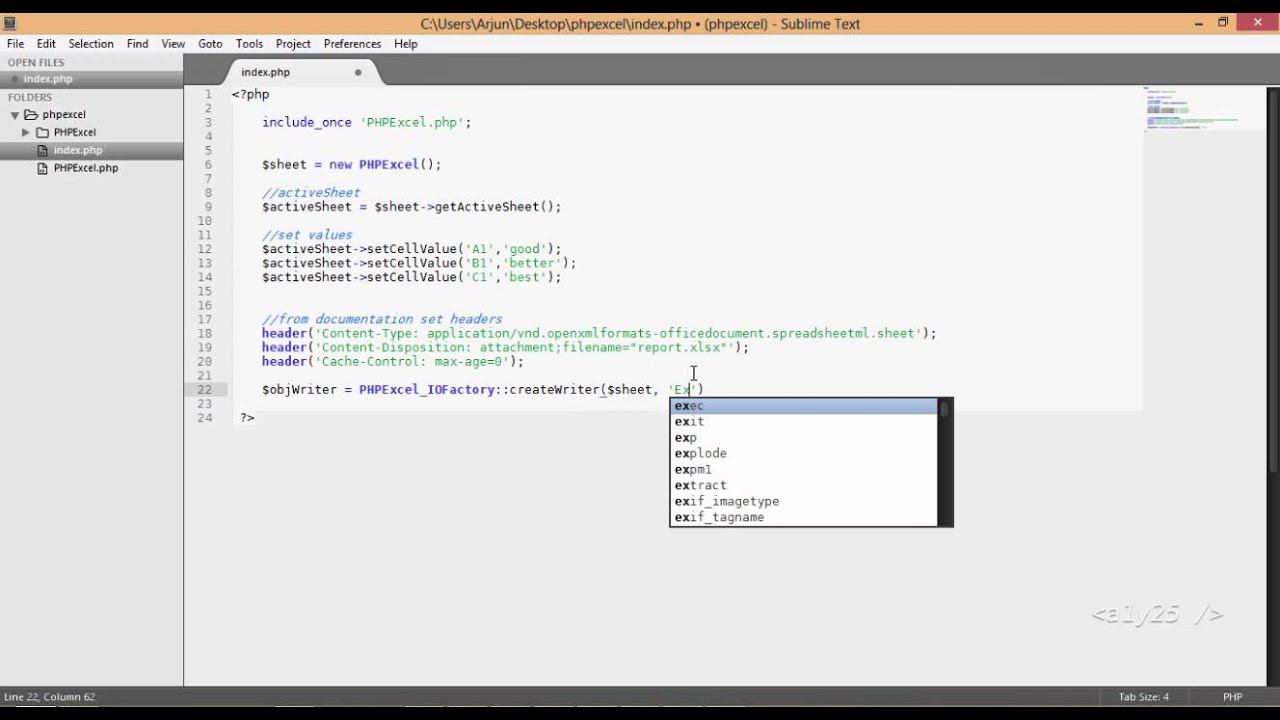The width and height of the screenshot is (1280, 720).
Task: Choose 'exp' from autocomplete list
Action: [804, 438]
